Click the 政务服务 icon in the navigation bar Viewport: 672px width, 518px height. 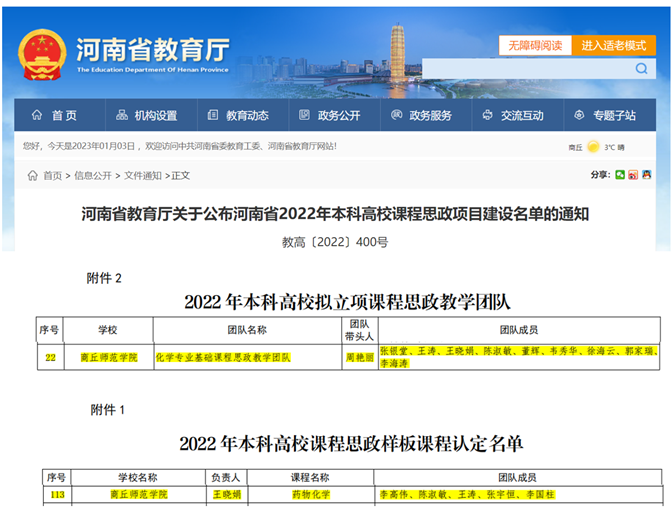tap(397, 115)
